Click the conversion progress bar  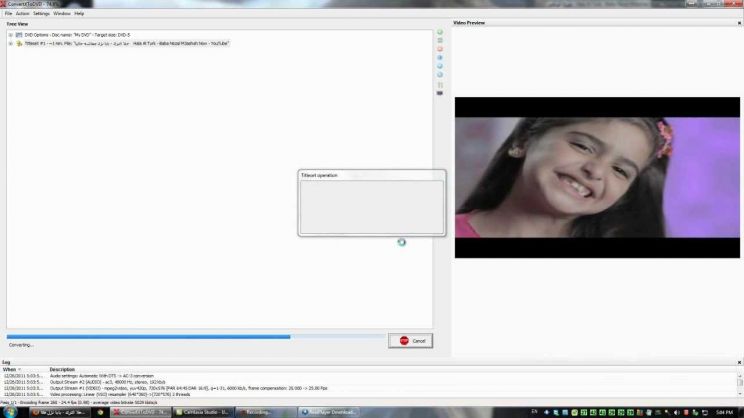tap(196, 337)
